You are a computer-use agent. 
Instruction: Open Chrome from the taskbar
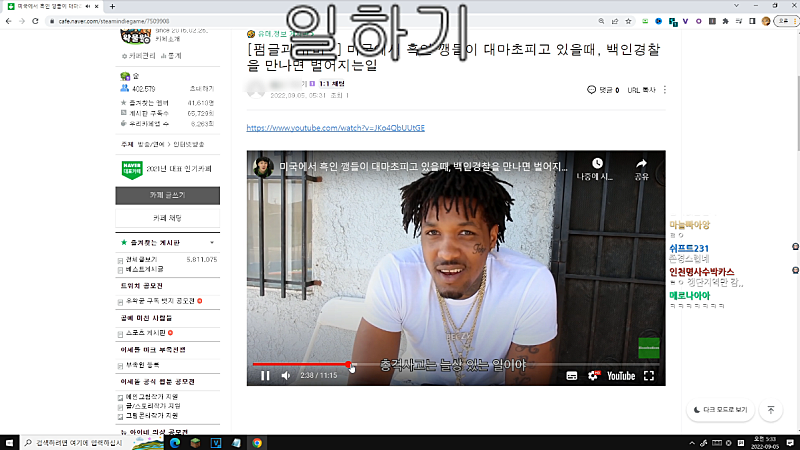click(x=257, y=441)
